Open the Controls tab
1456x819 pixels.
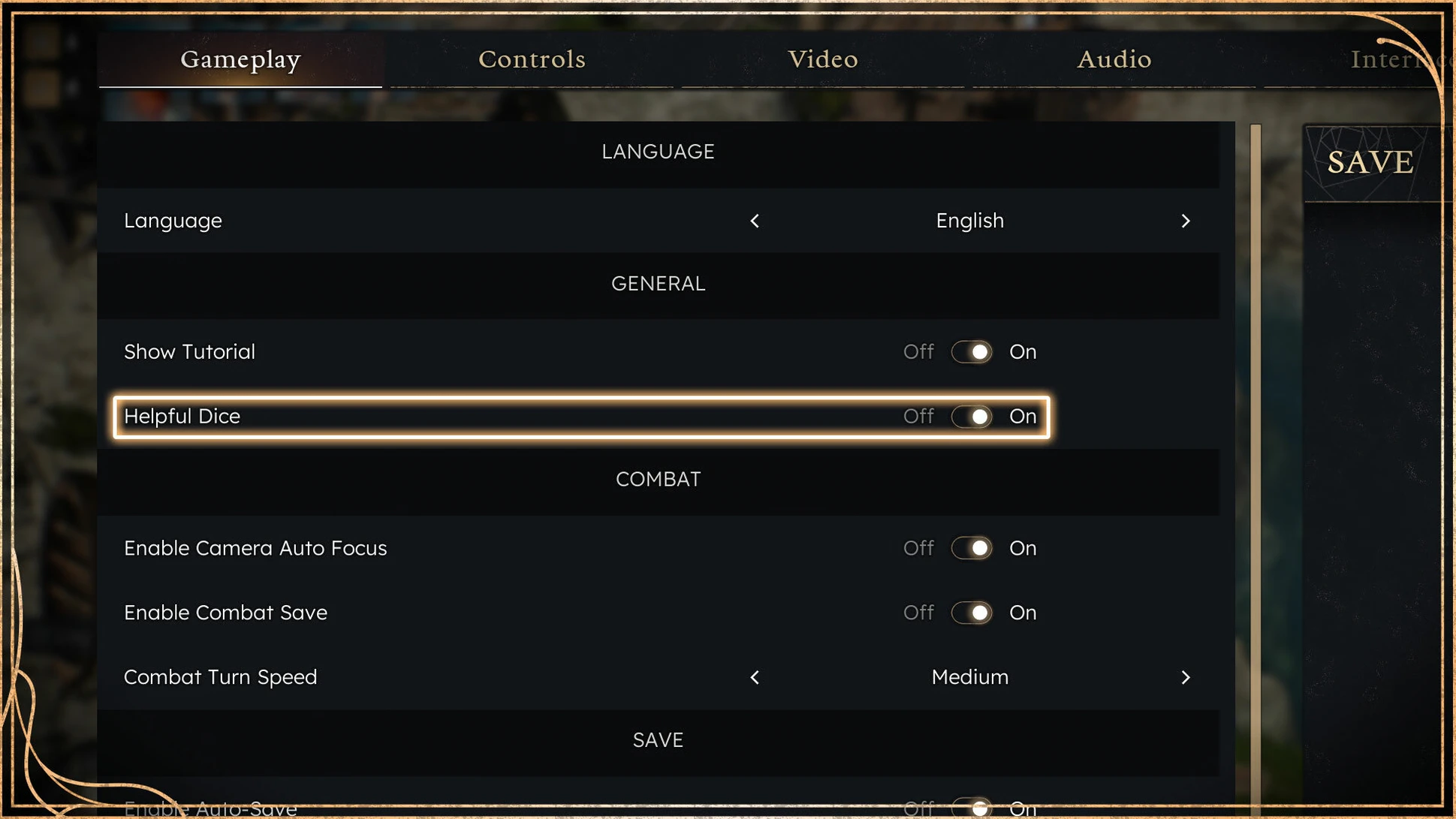point(532,59)
